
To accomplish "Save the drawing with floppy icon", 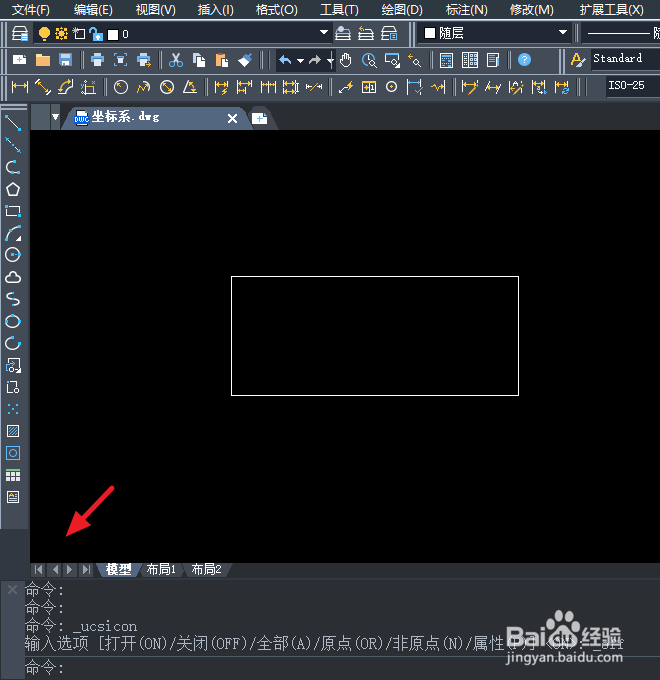I will pyautogui.click(x=65, y=60).
